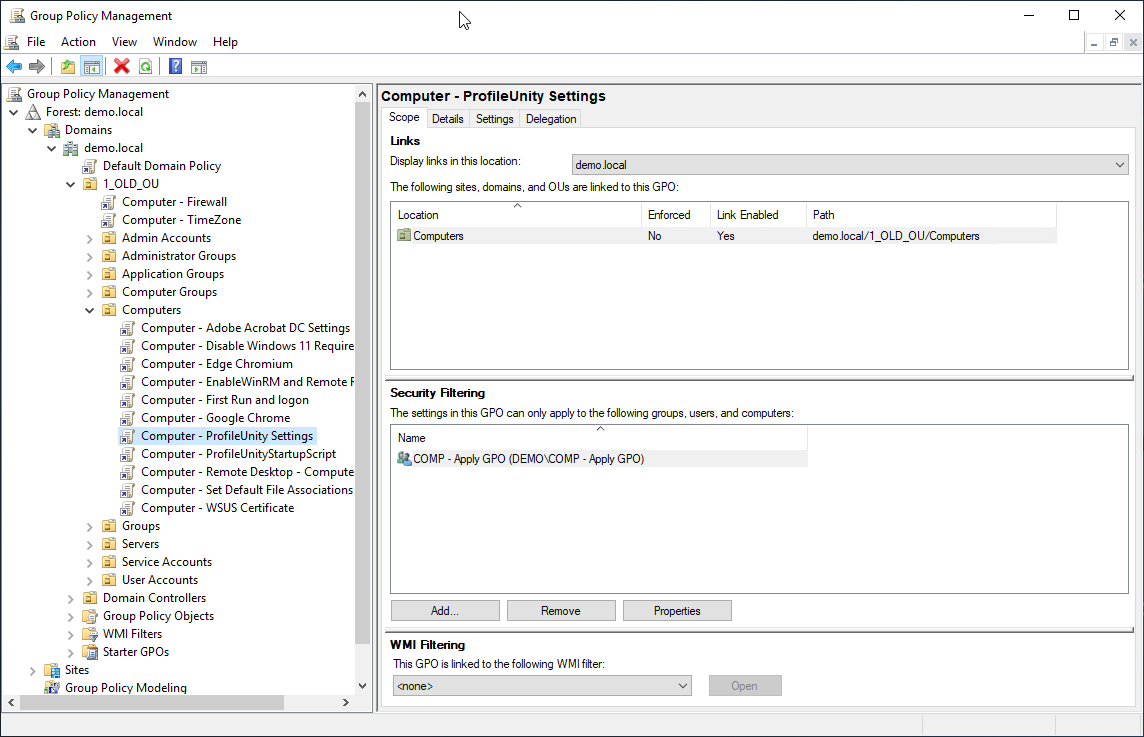Open the Help menu

(x=225, y=42)
